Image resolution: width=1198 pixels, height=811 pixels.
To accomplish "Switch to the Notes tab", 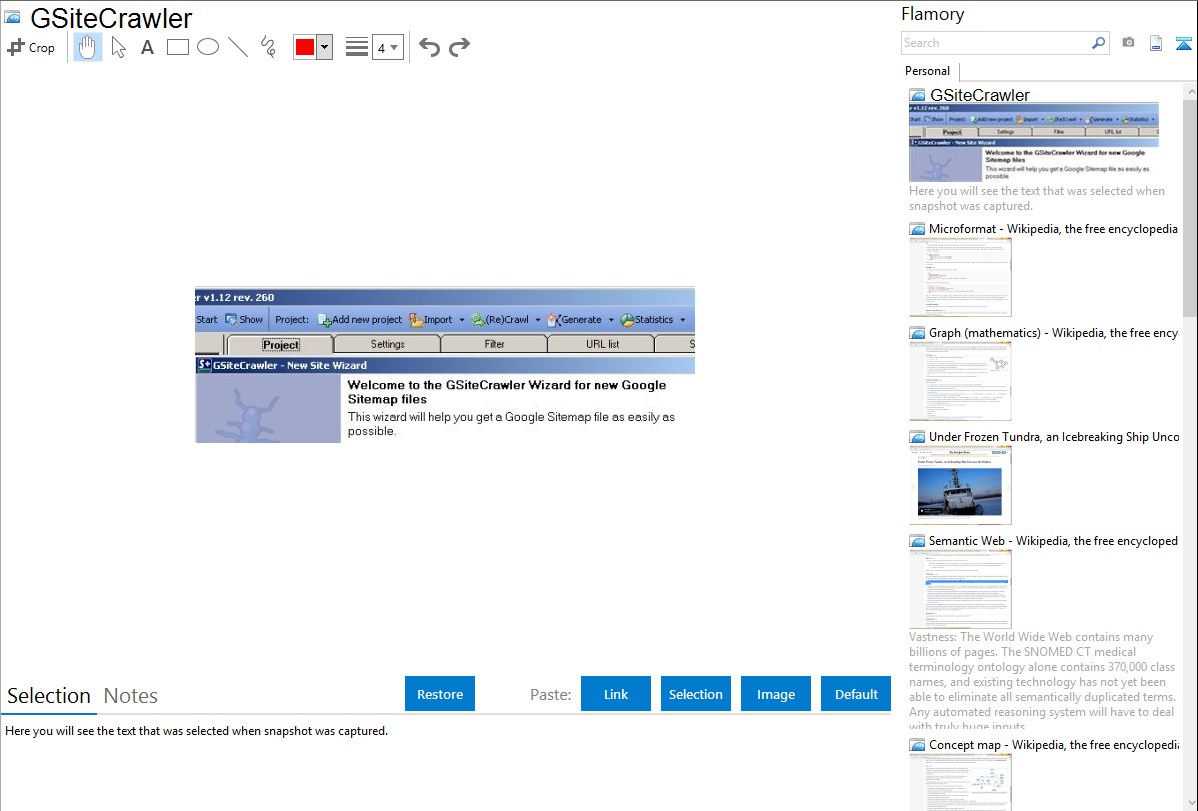I will (x=131, y=696).
